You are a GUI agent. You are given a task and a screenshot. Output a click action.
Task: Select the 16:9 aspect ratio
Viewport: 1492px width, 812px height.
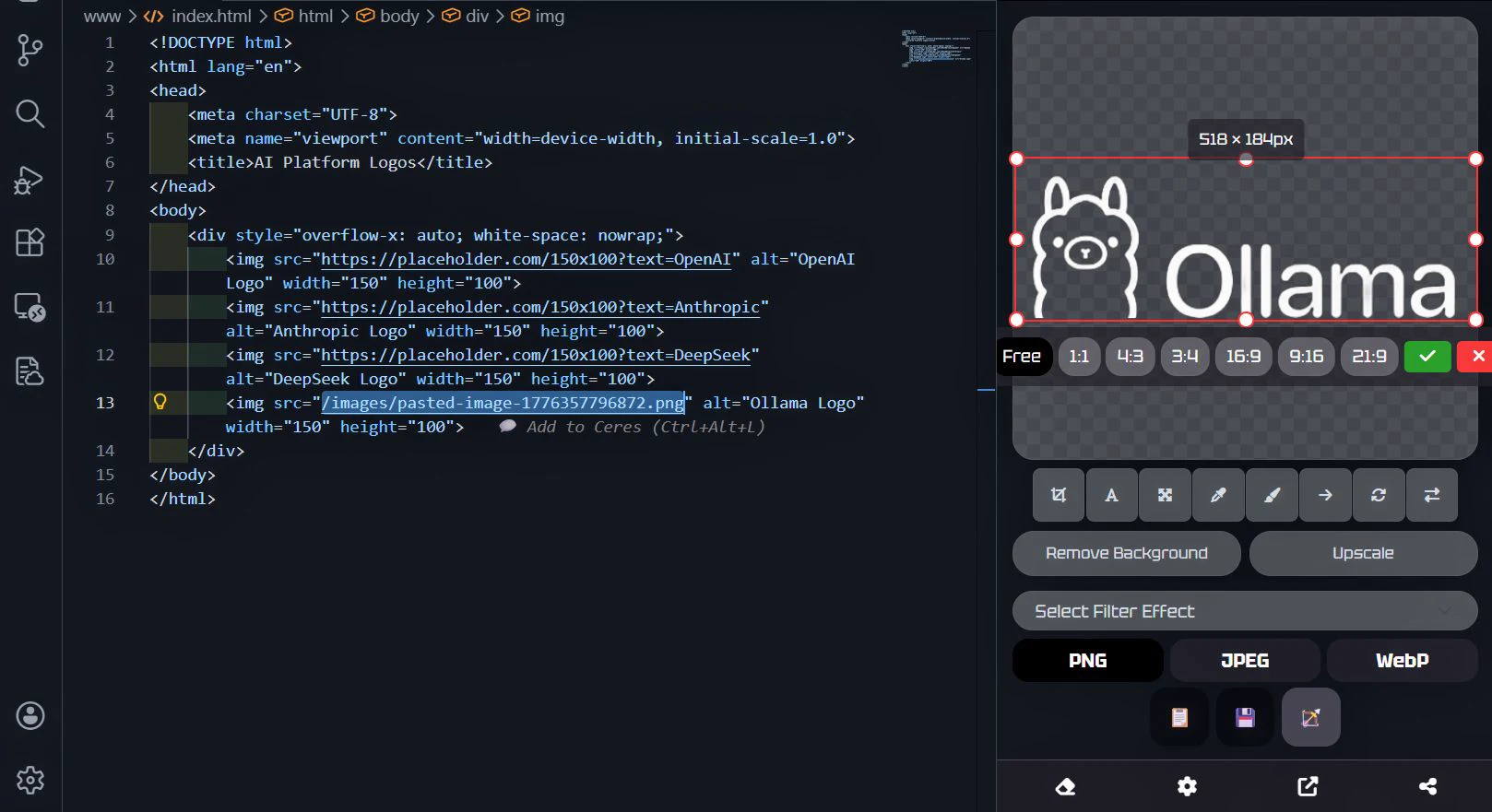tap(1243, 356)
